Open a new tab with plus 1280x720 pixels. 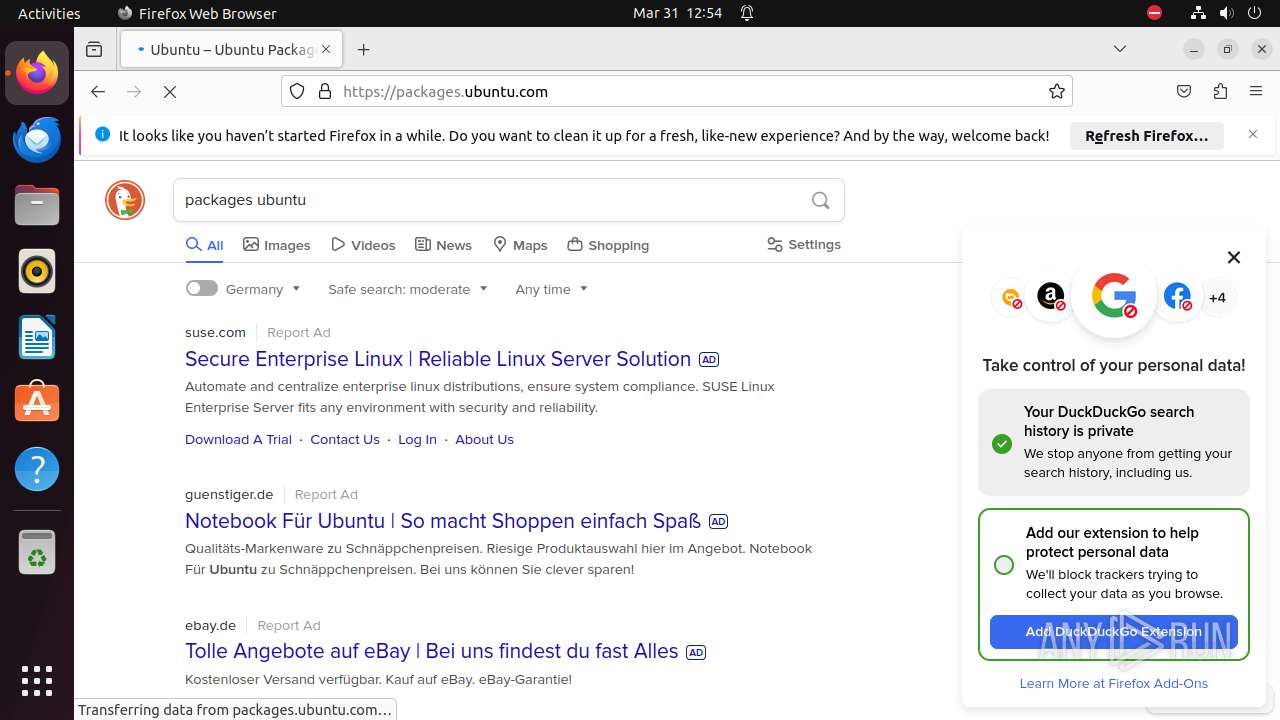[x=363, y=49]
